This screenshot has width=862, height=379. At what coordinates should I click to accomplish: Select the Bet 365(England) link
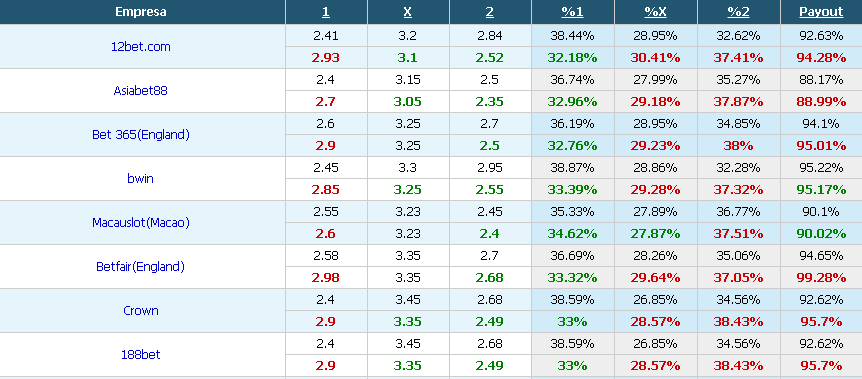click(x=141, y=135)
